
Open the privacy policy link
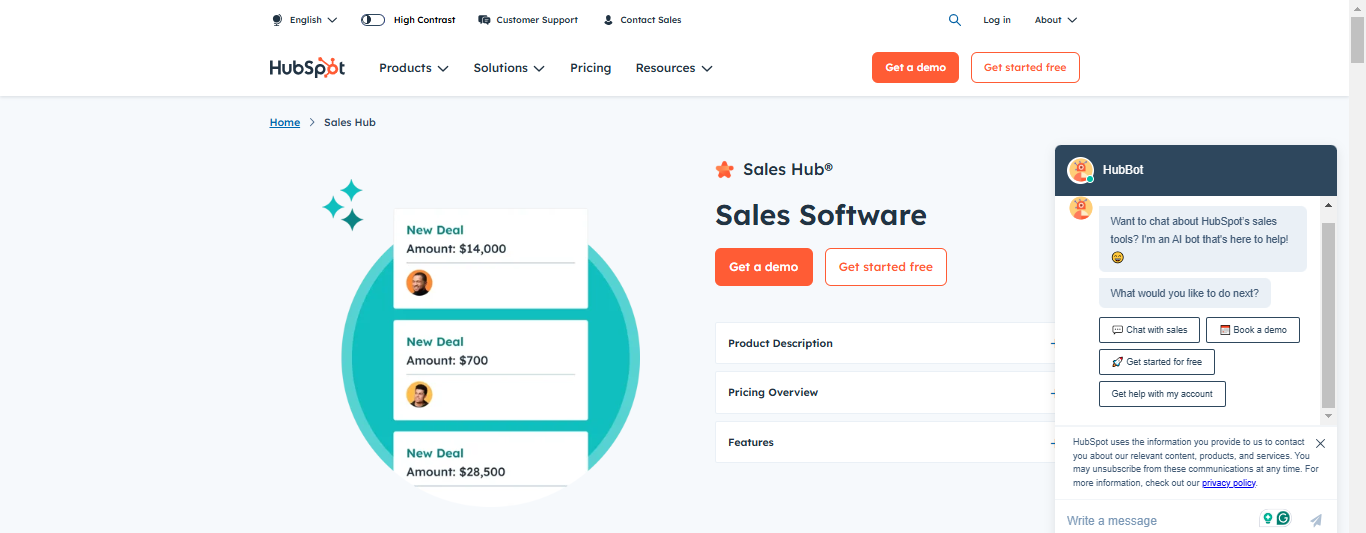tap(1228, 483)
